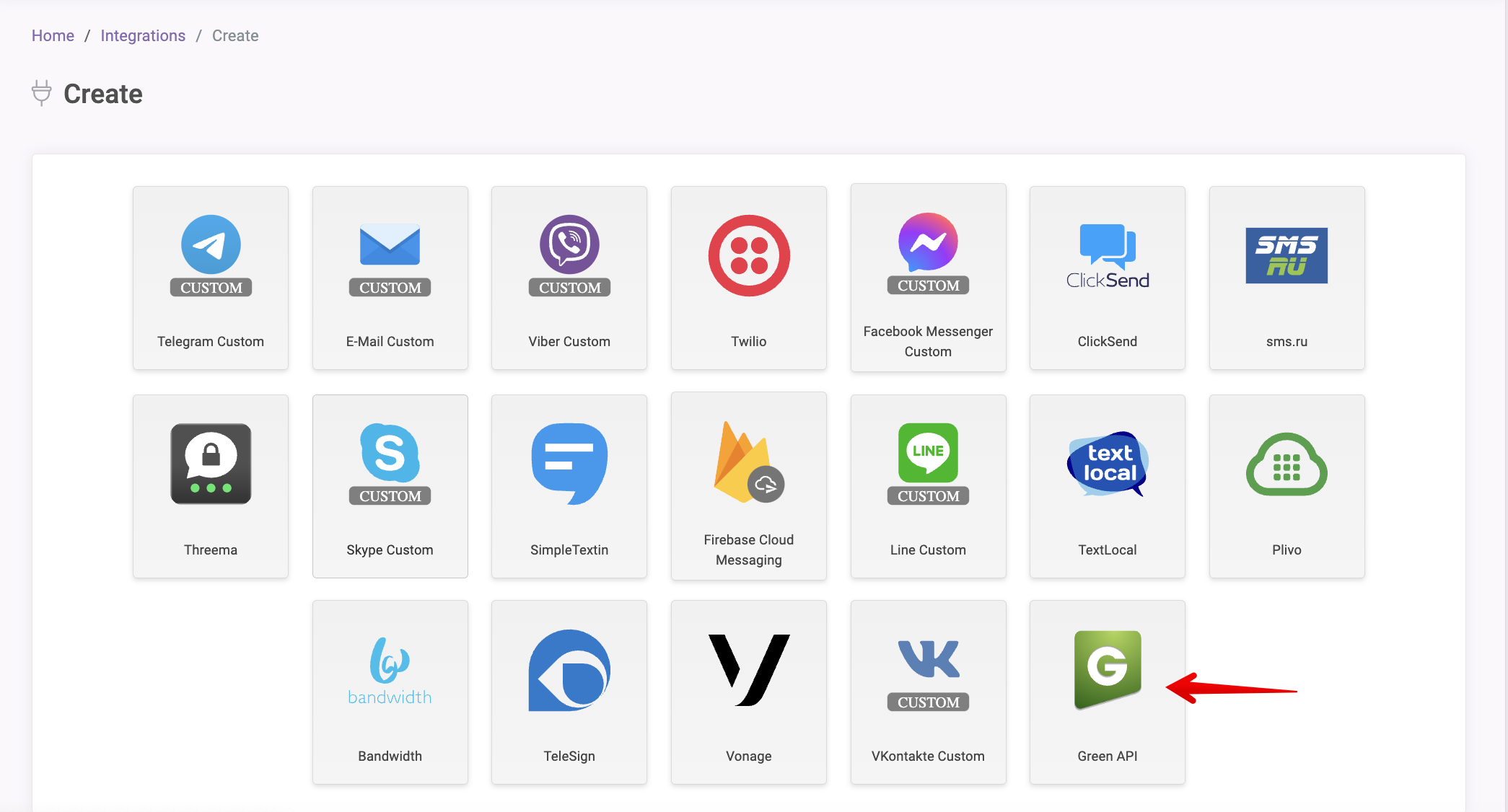Viewport: 1508px width, 812px height.
Task: Click the Home breadcrumb link
Action: click(53, 35)
